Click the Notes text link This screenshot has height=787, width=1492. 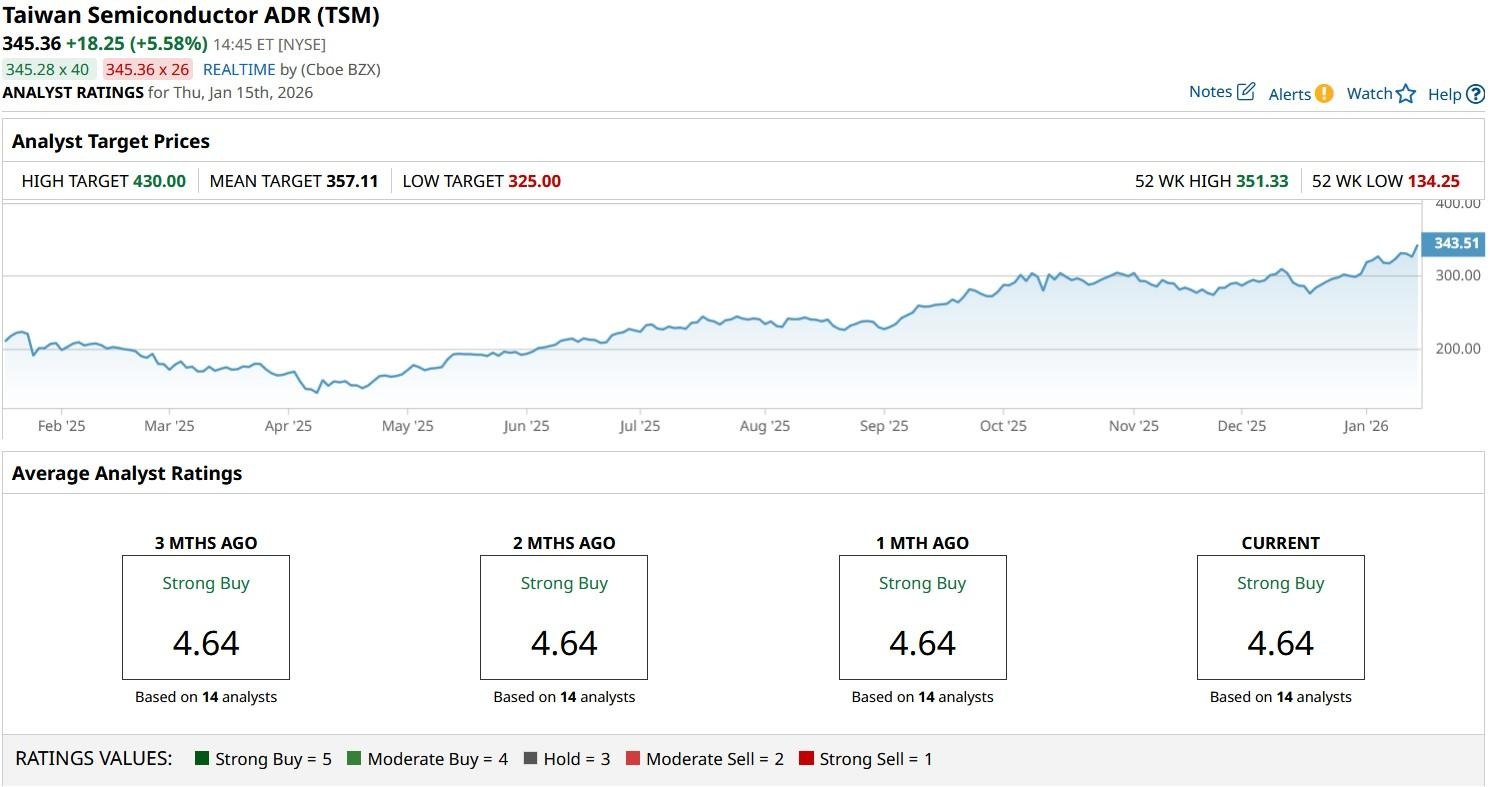(x=1210, y=92)
